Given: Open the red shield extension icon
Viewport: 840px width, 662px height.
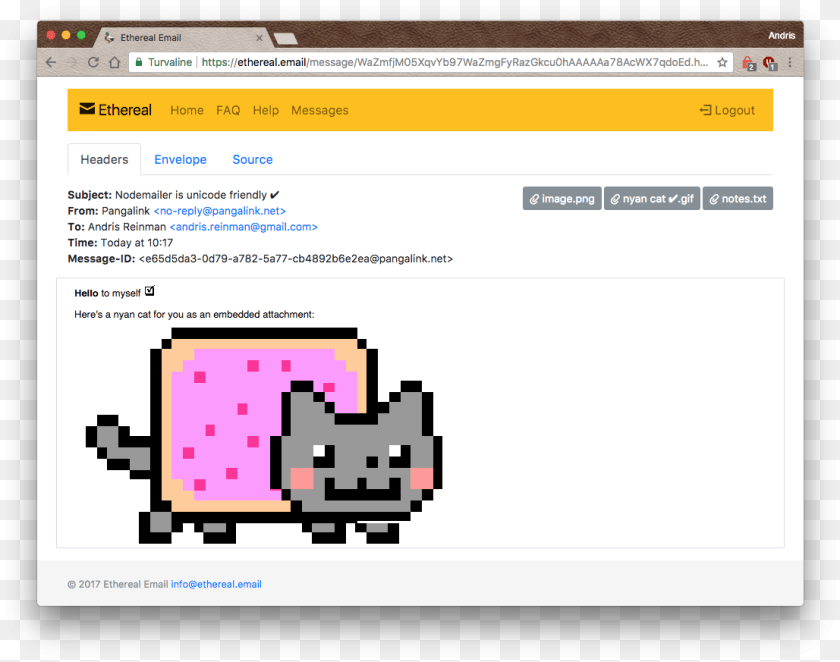Looking at the screenshot, I should (x=770, y=63).
